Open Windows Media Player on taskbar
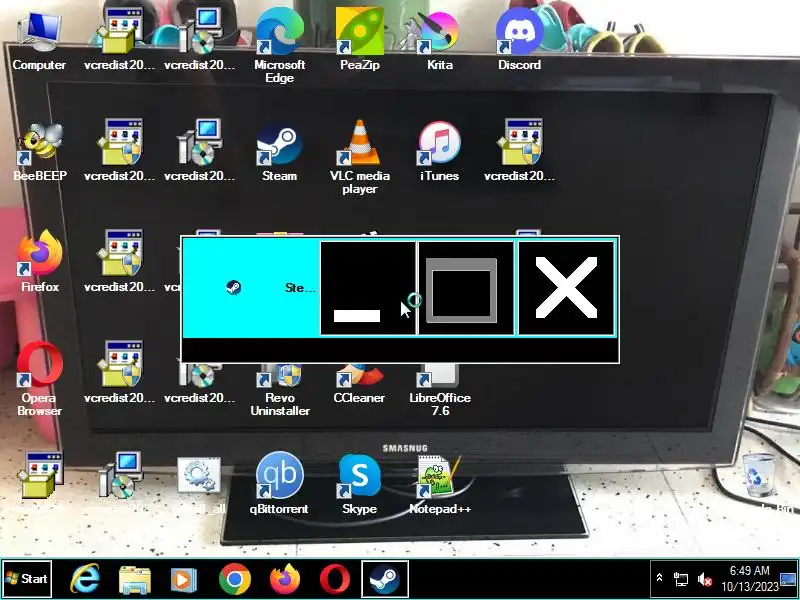Viewport: 800px width, 600px height. tap(183, 579)
